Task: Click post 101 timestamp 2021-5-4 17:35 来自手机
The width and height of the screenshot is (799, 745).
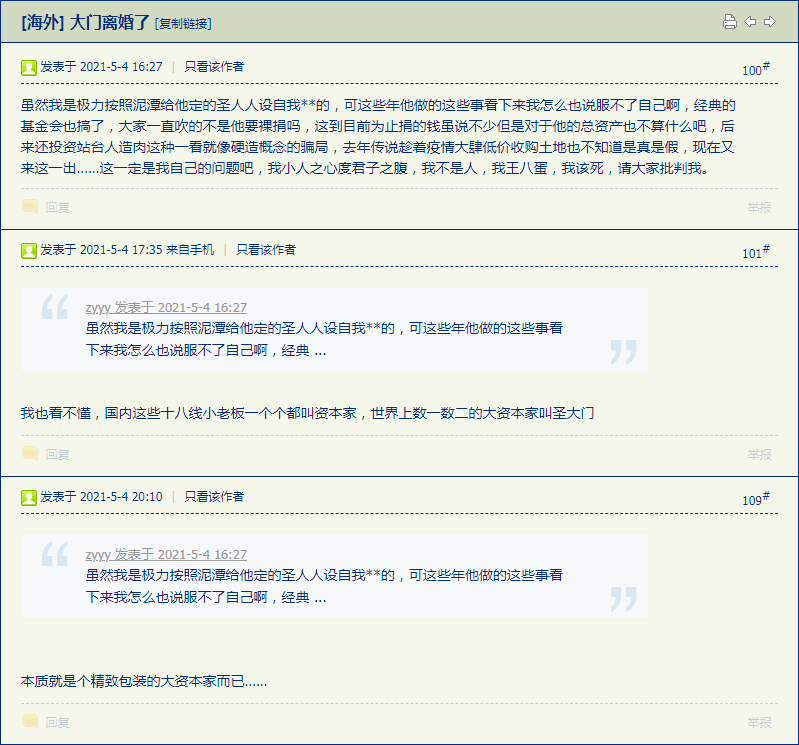Action: (x=147, y=250)
